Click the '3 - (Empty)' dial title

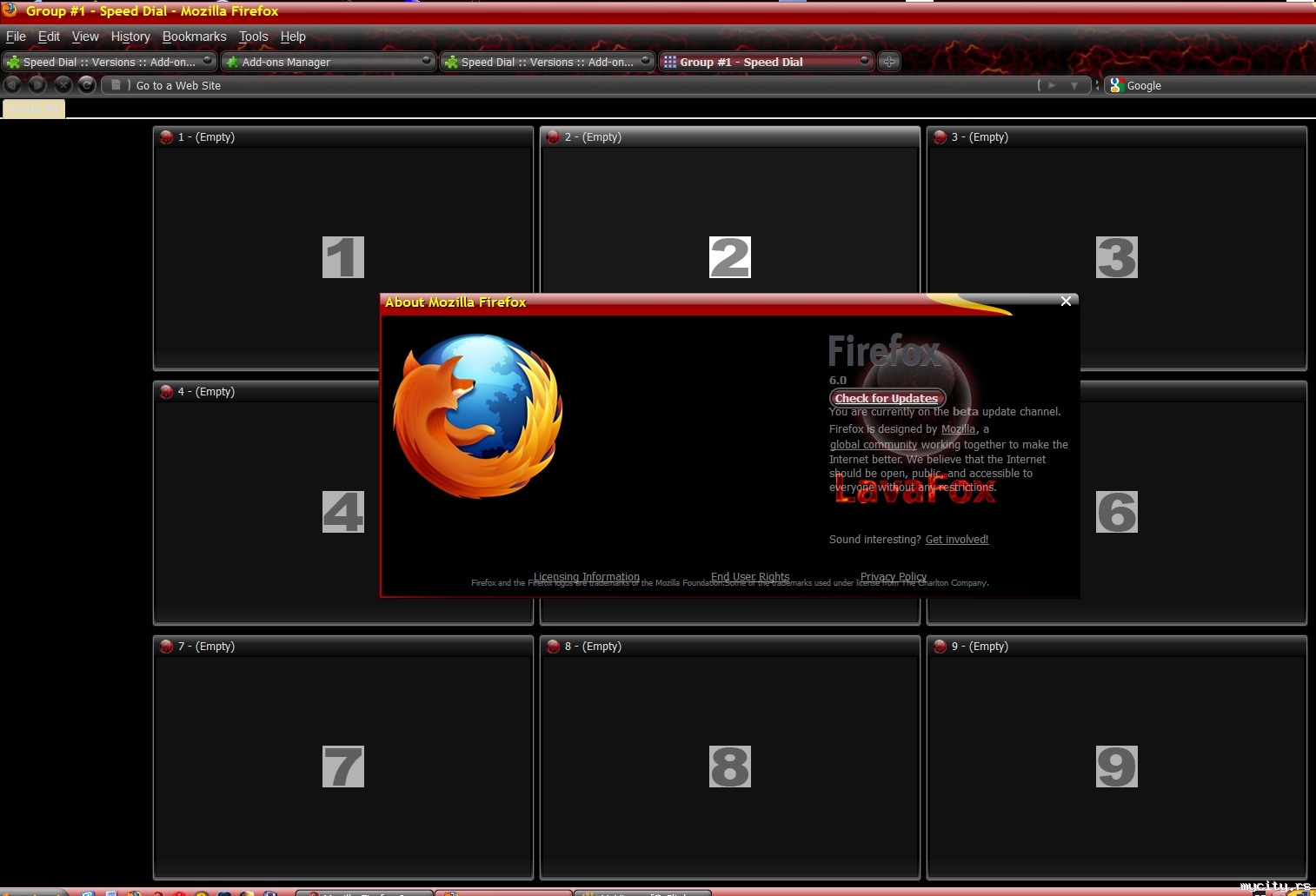click(x=980, y=137)
